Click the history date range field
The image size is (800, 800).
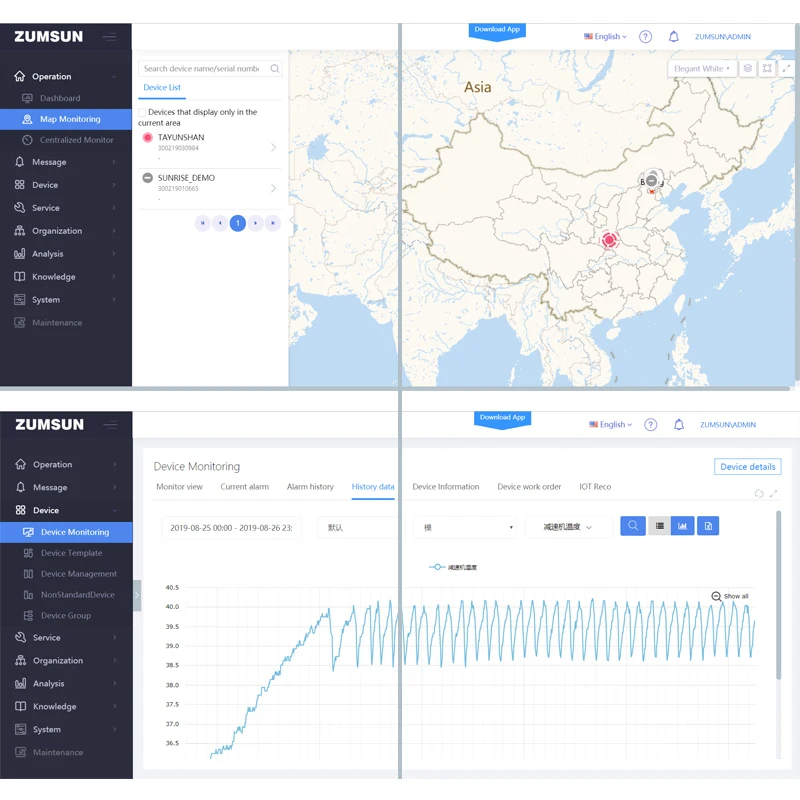[231, 527]
